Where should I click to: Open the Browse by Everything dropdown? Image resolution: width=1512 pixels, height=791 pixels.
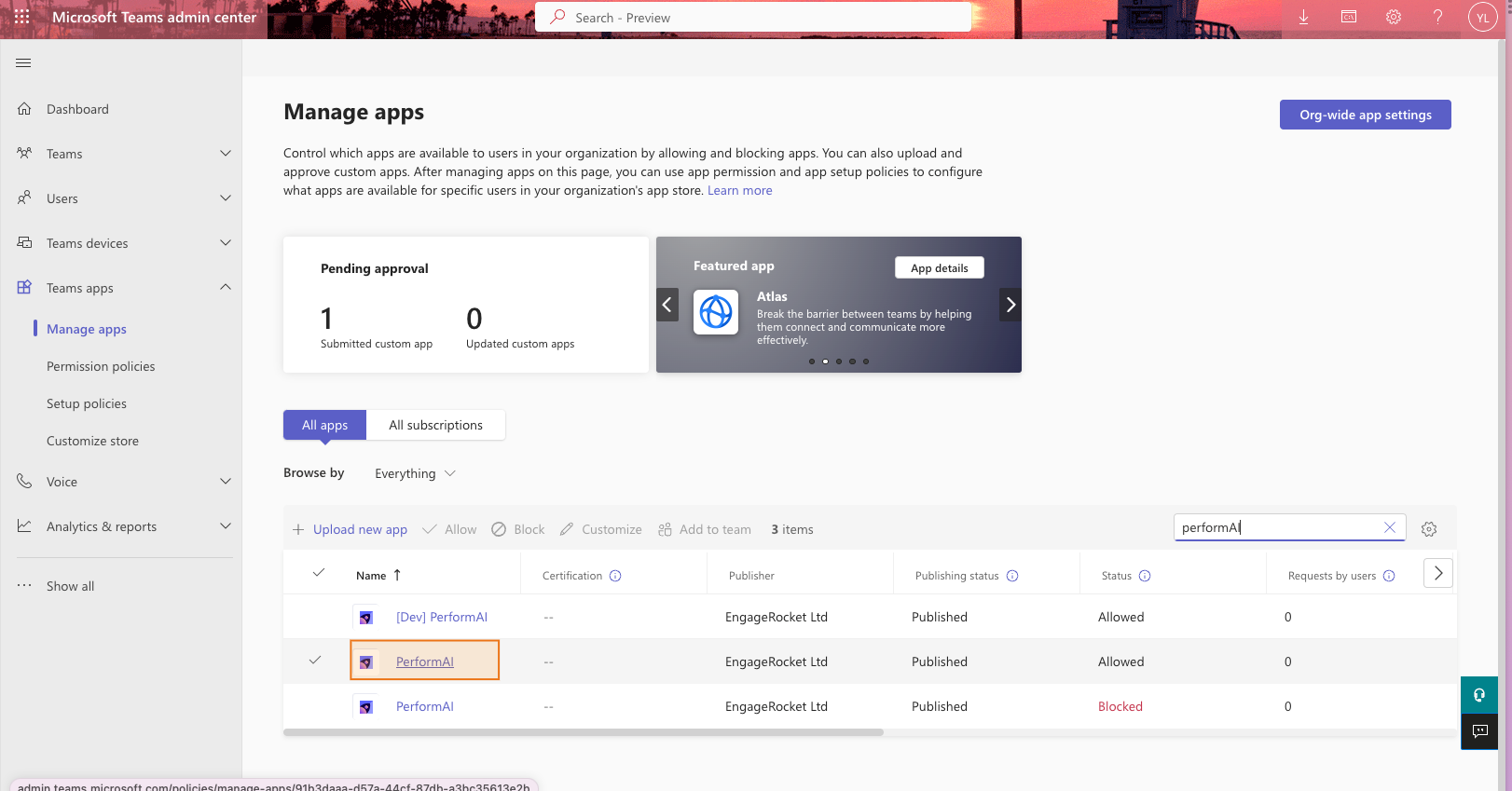(415, 473)
